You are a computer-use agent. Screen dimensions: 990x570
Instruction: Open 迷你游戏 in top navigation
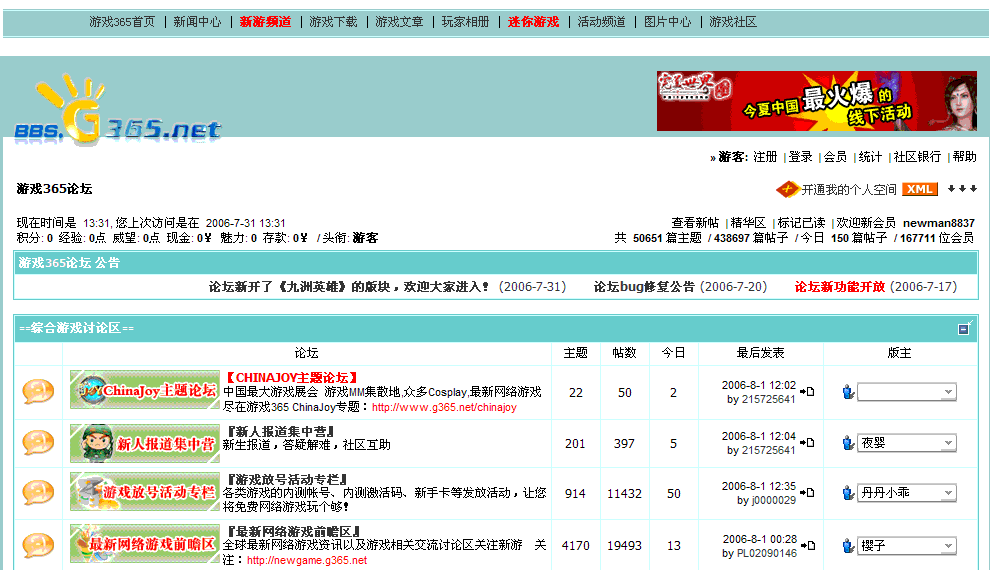534,22
